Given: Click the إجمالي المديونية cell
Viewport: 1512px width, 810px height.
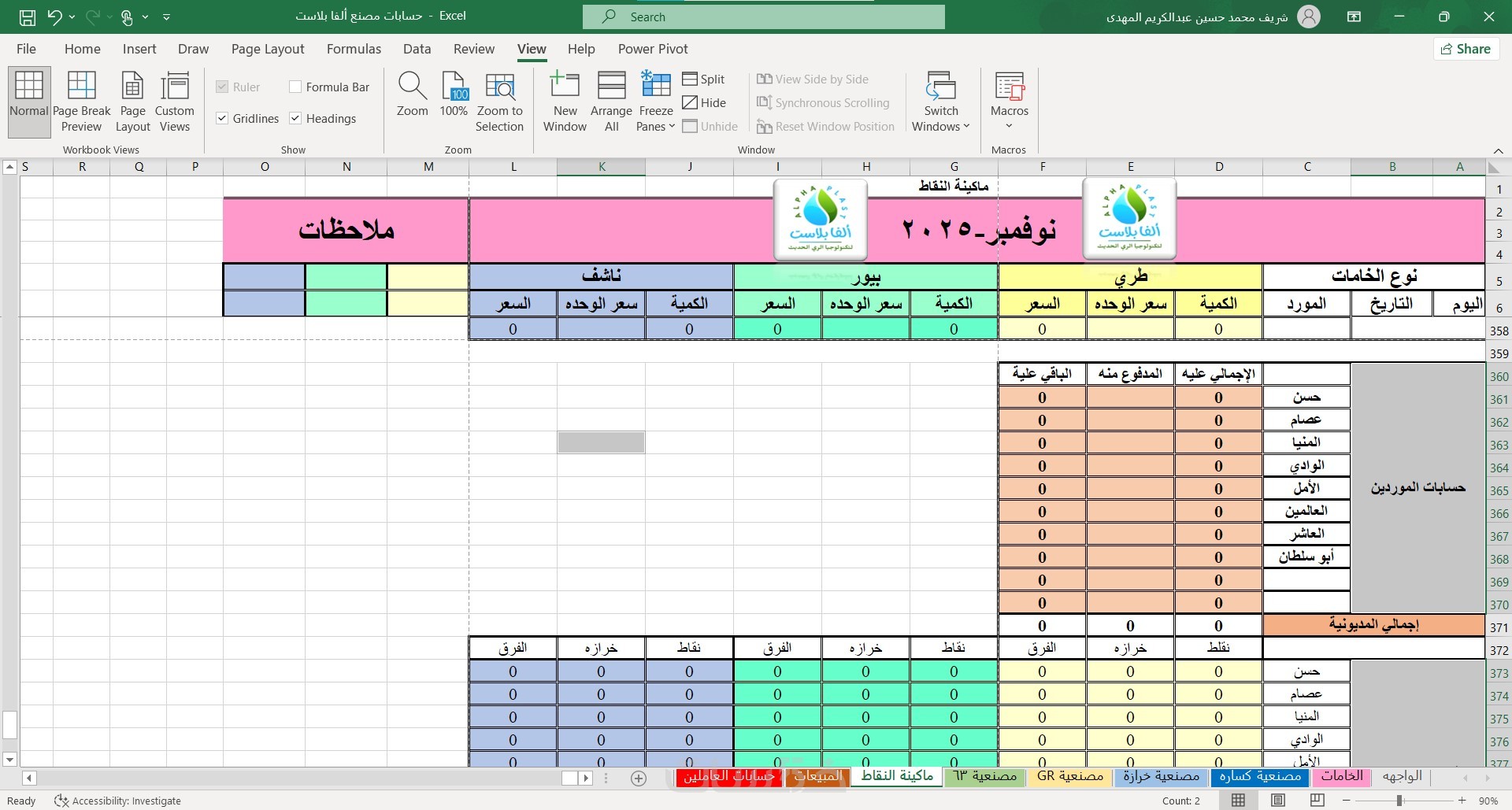Looking at the screenshot, I should pos(1373,625).
